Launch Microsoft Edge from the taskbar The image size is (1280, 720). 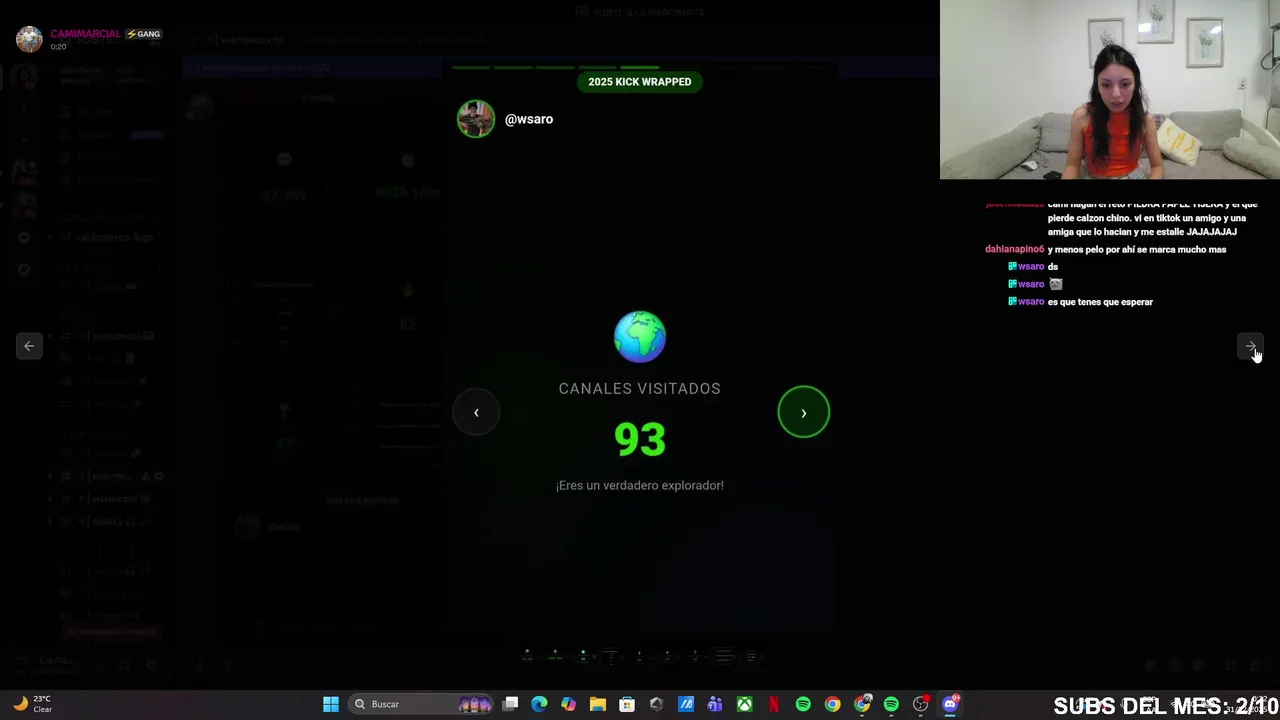(x=539, y=704)
